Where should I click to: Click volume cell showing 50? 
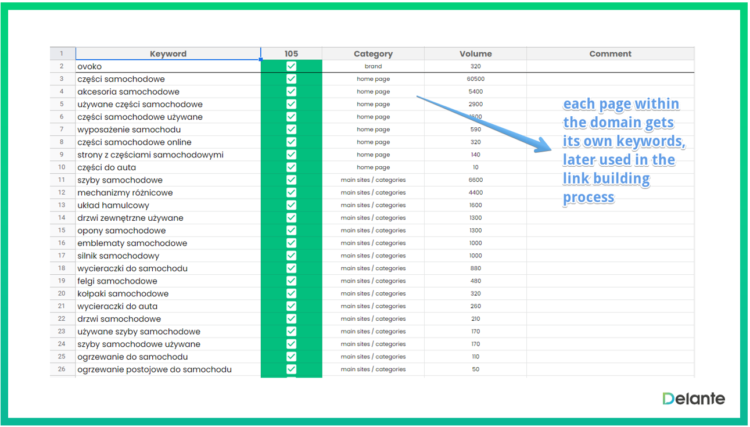click(475, 369)
